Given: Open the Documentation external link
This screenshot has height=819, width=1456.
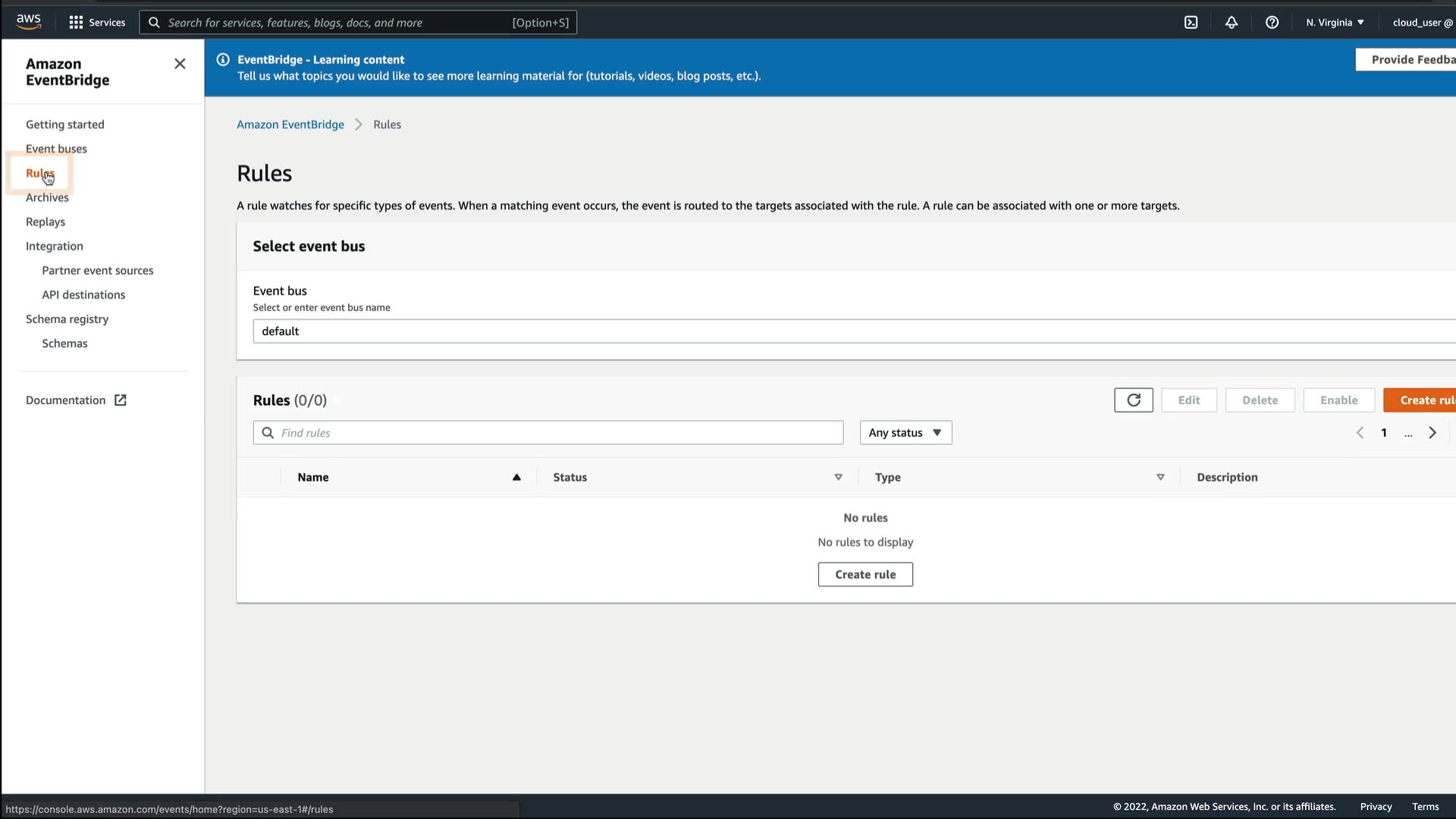Looking at the screenshot, I should click(76, 400).
